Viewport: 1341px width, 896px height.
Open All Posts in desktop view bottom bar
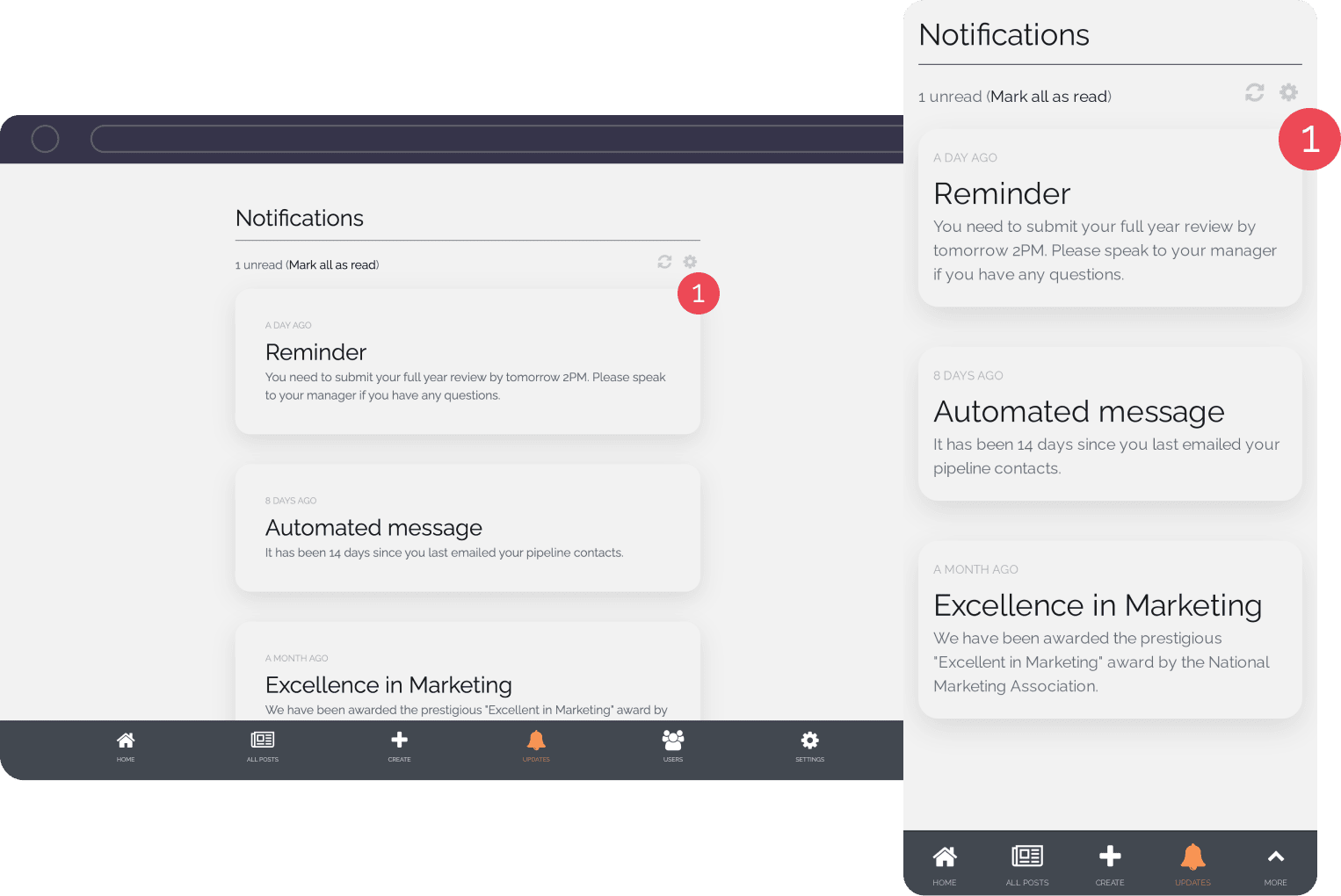[262, 746]
